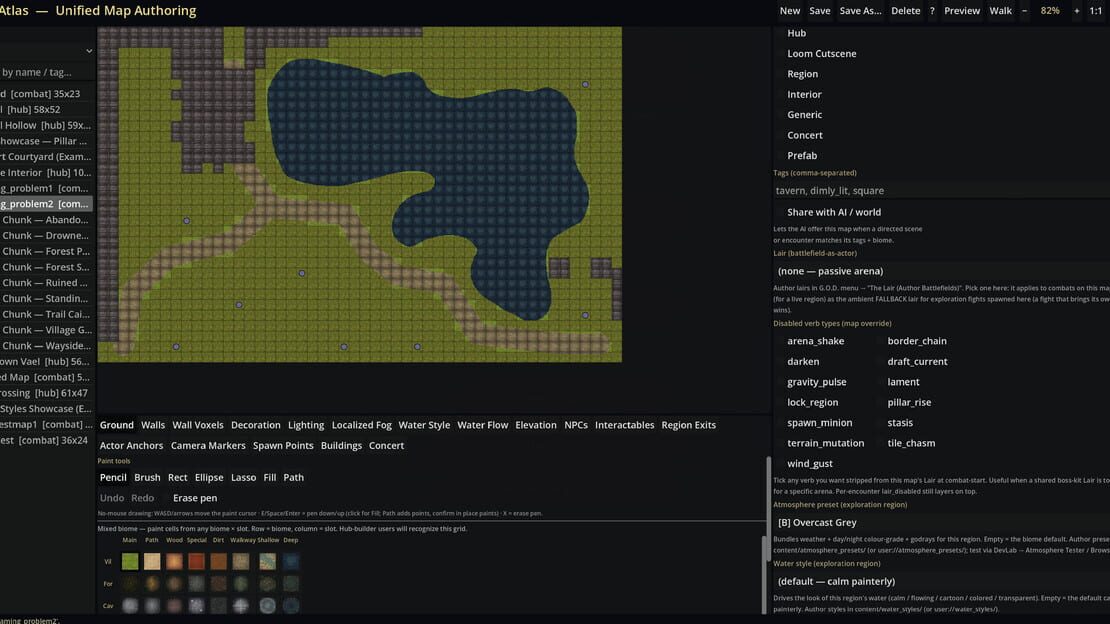Click the Erase pen button

tap(195, 498)
